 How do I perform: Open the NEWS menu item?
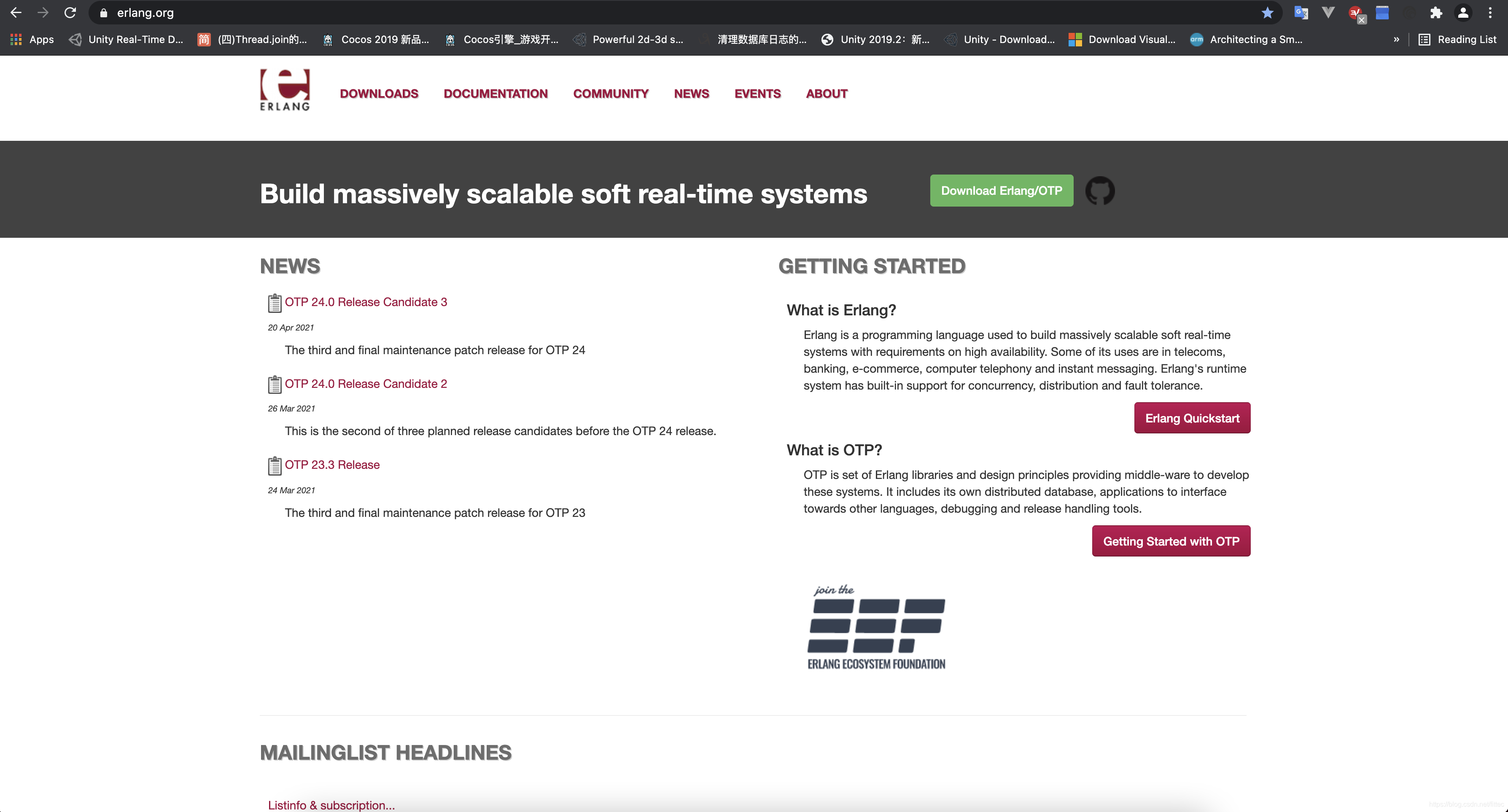coord(691,94)
